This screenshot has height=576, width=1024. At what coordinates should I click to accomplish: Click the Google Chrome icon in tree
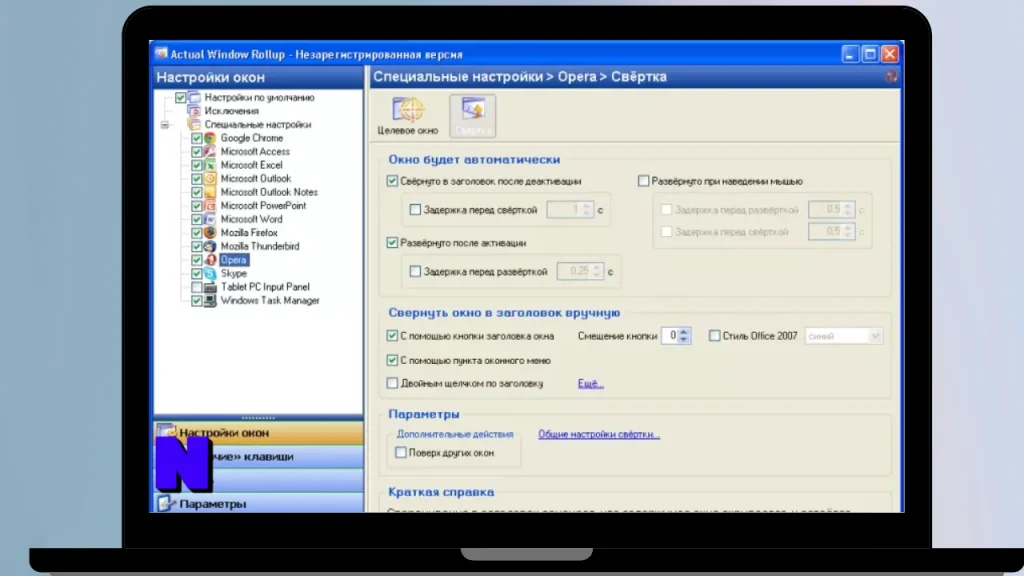[210, 138]
